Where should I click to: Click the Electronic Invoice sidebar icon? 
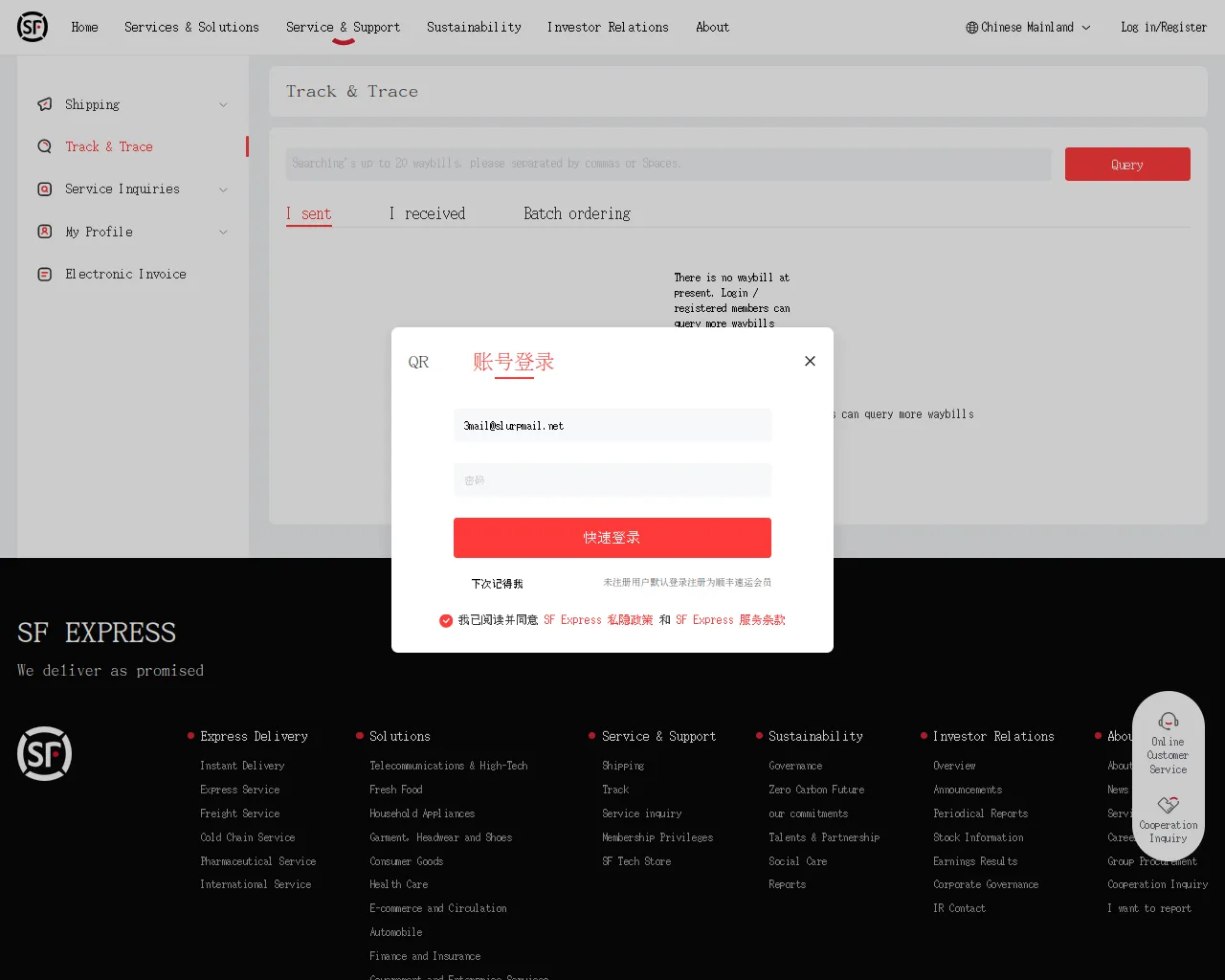point(44,274)
